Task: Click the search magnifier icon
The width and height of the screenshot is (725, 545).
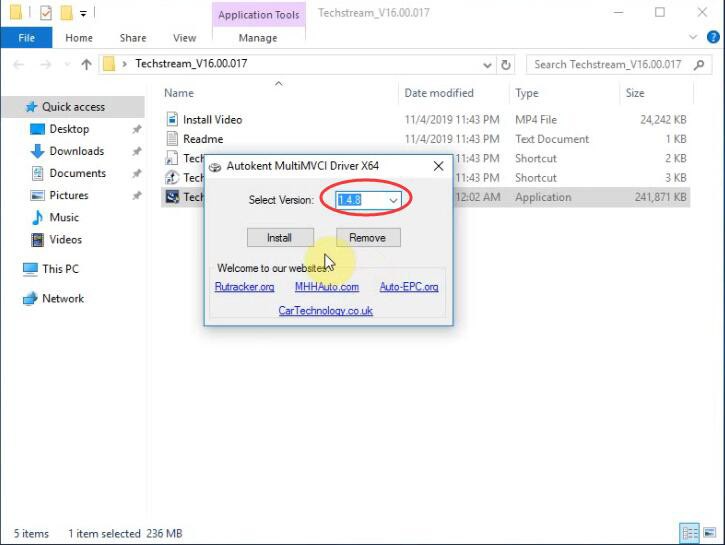Action: pos(699,65)
